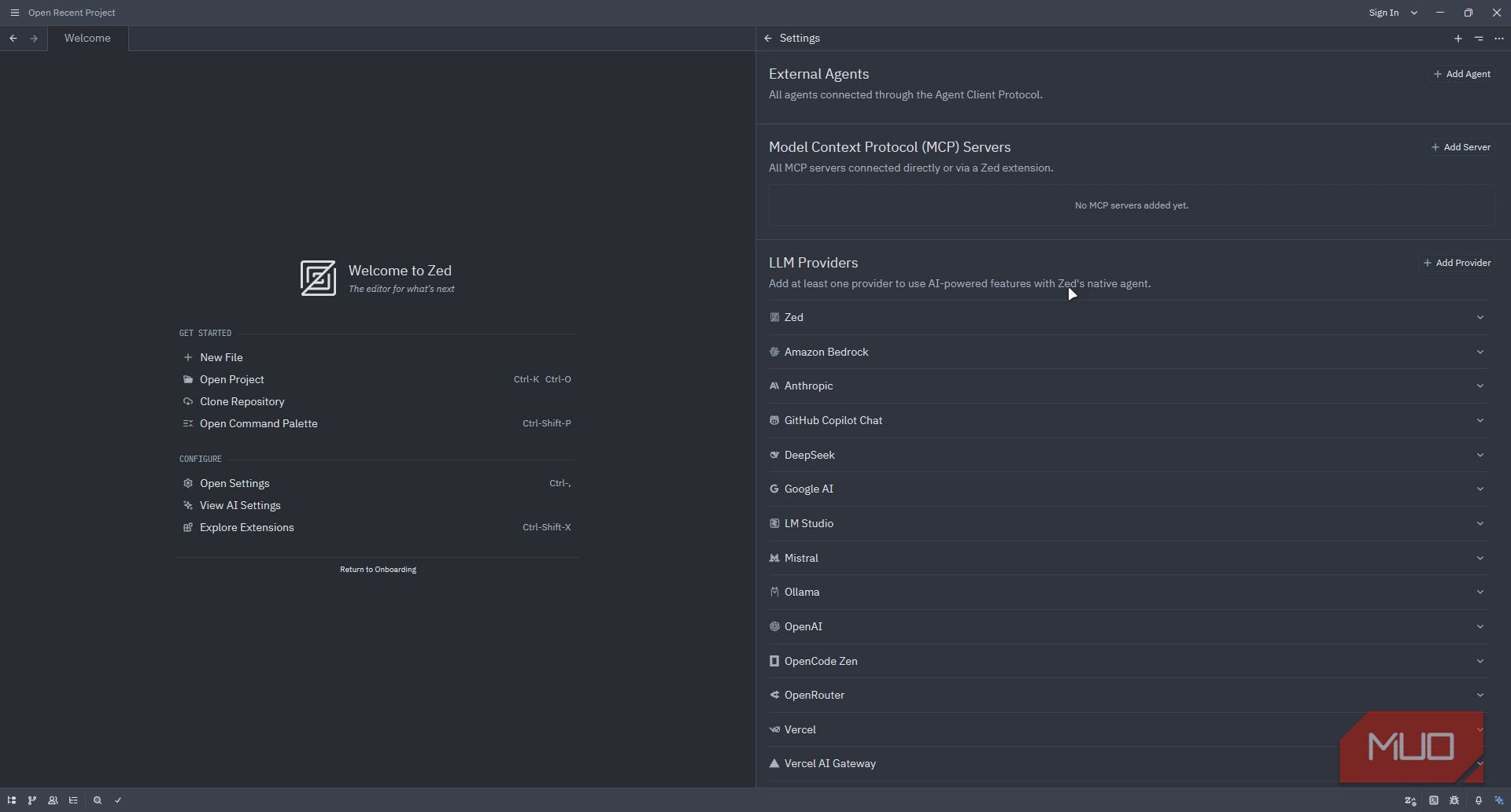Viewport: 1511px width, 812px height.
Task: Click the Sign In button
Action: [1384, 13]
